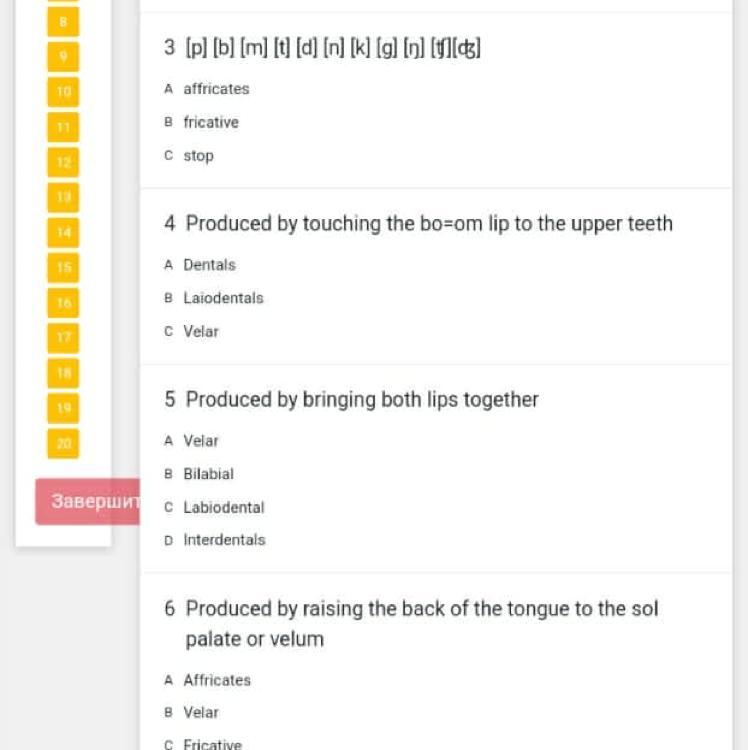Pick answer C stop for question 3
This screenshot has width=748, height=750.
(x=198, y=156)
